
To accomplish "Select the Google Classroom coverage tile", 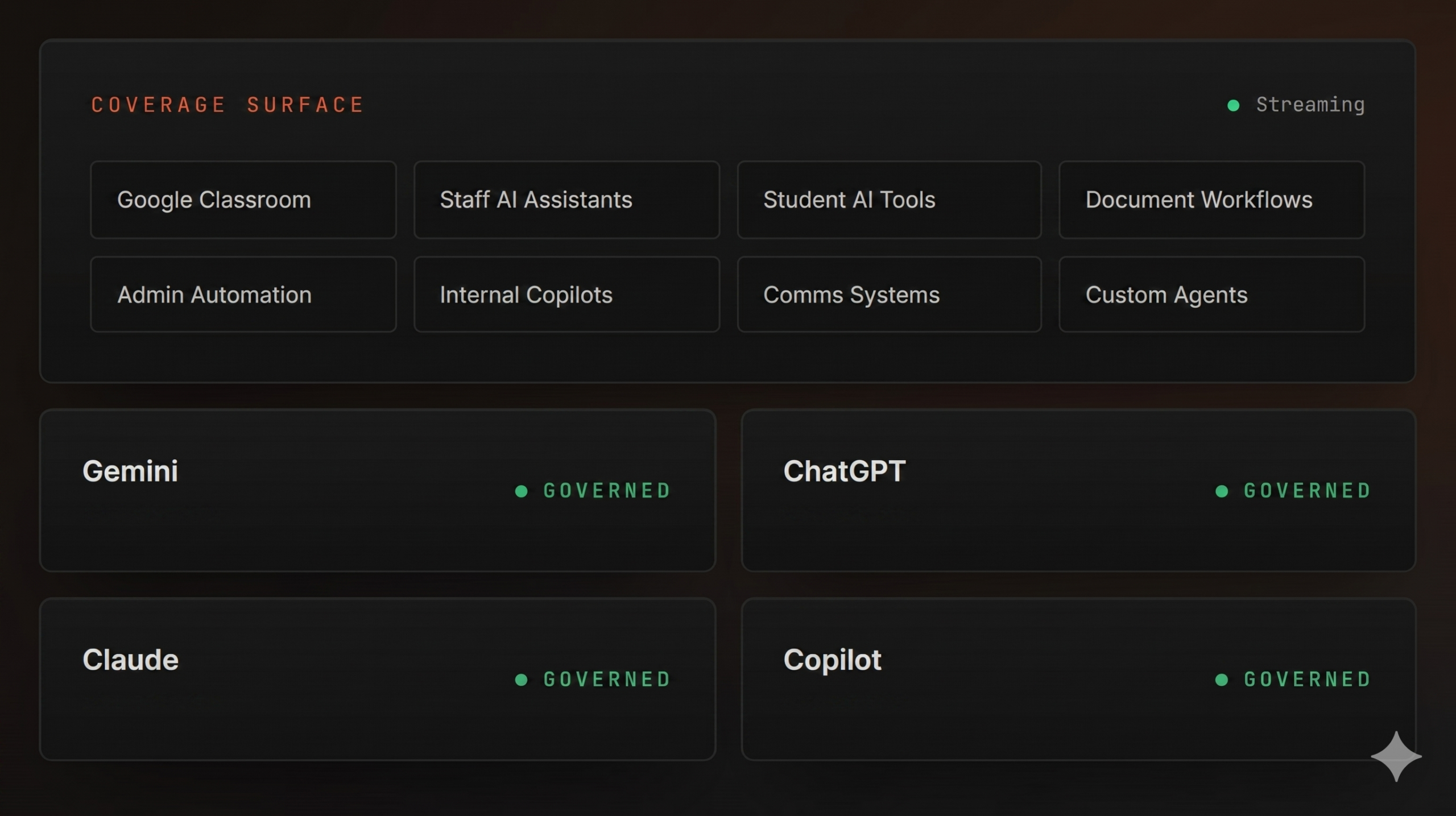I will click(243, 200).
